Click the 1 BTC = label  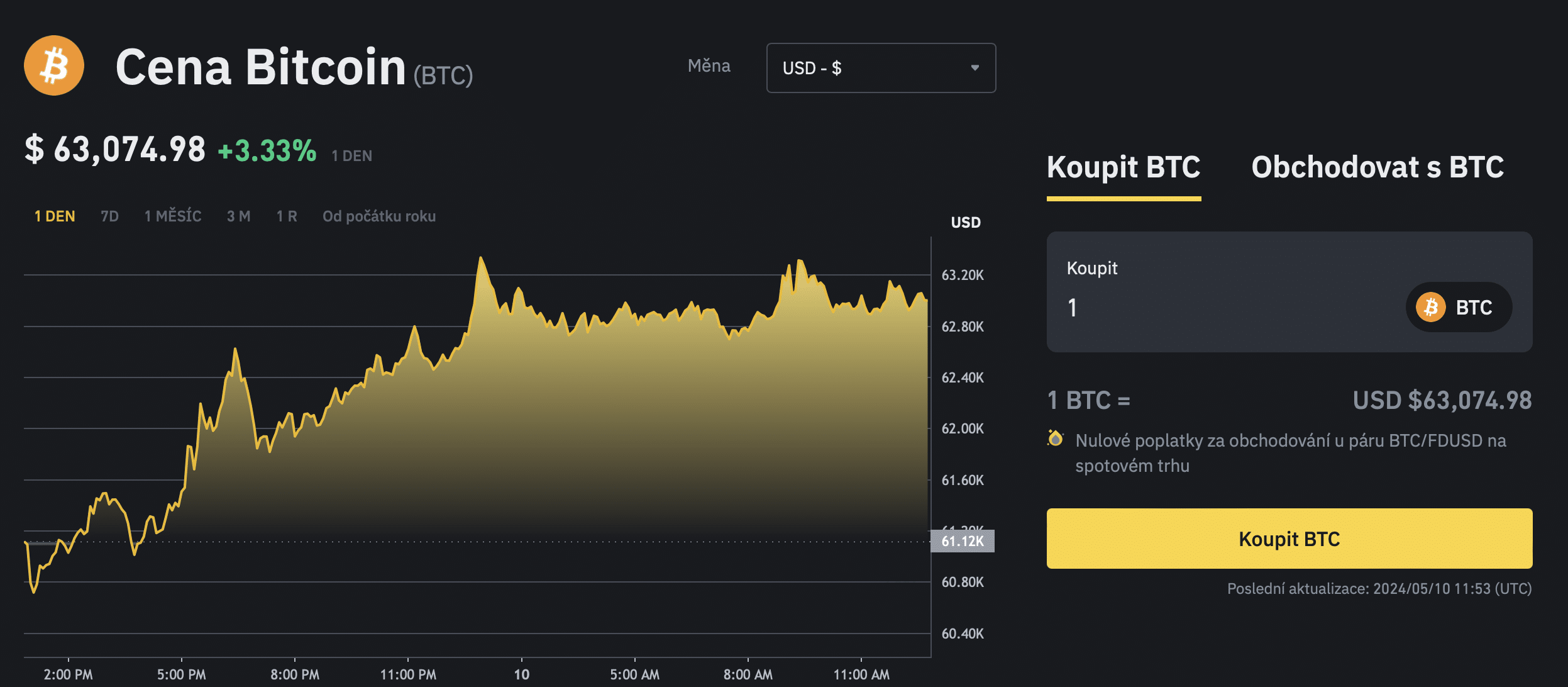coord(1089,400)
